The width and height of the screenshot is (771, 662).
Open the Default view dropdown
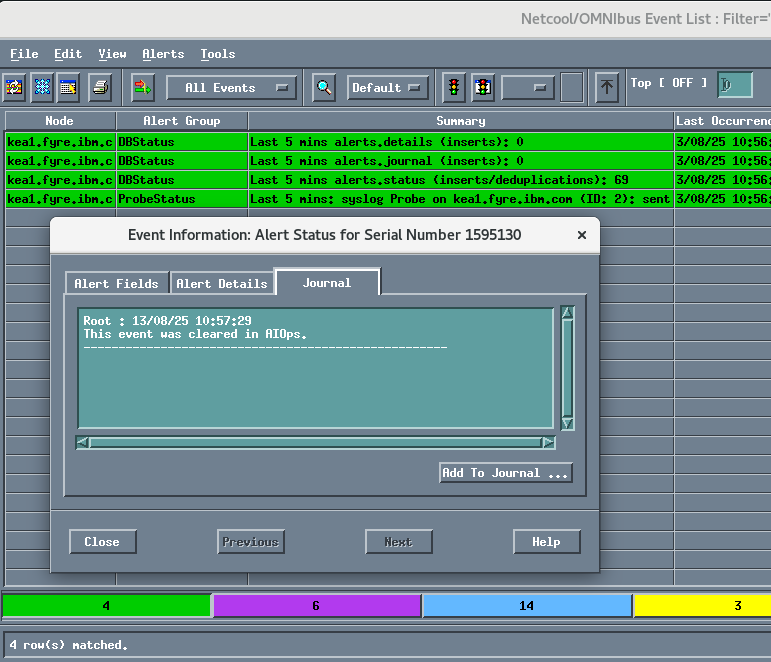[x=387, y=88]
